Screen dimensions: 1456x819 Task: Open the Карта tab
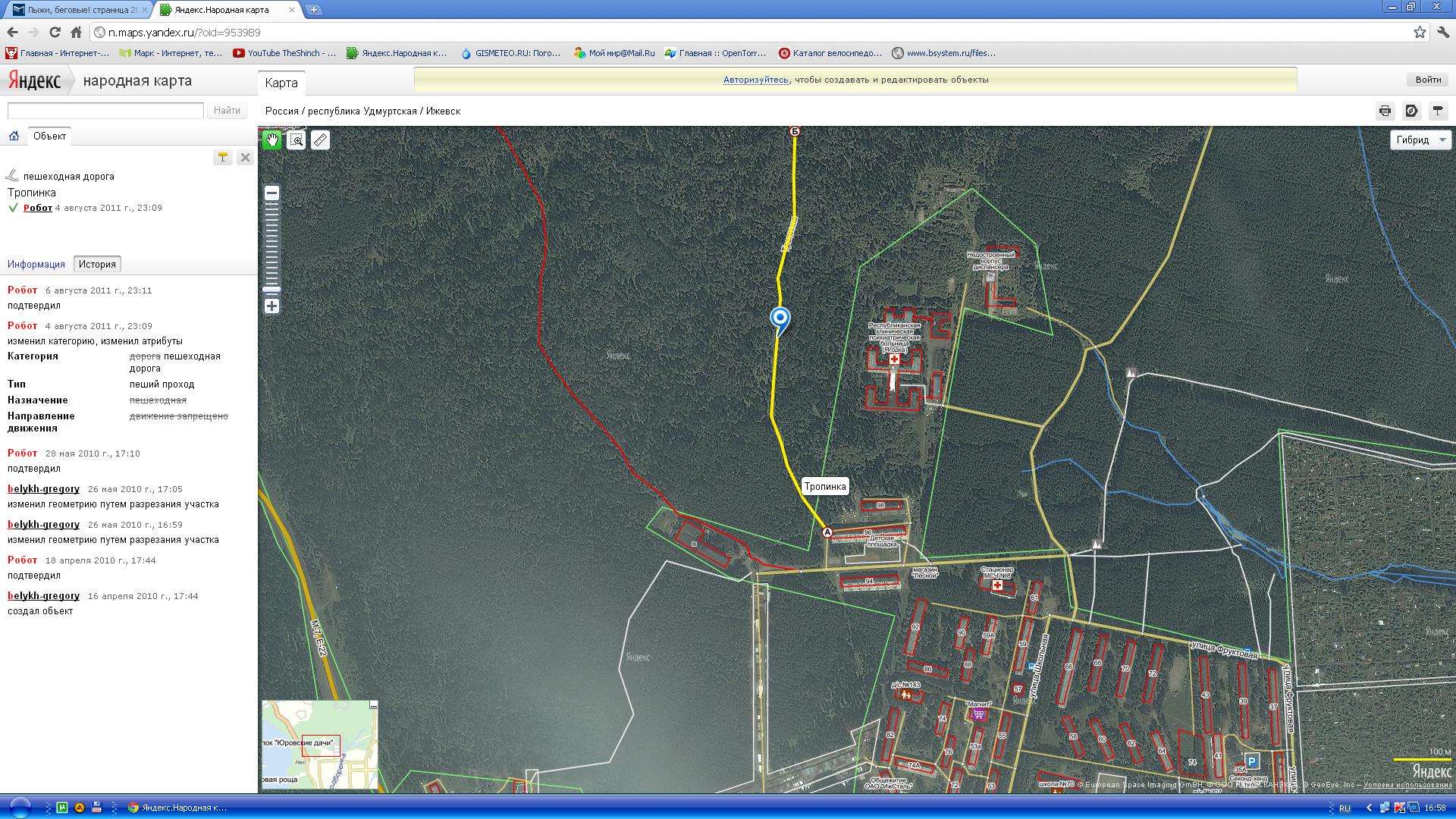click(x=281, y=83)
